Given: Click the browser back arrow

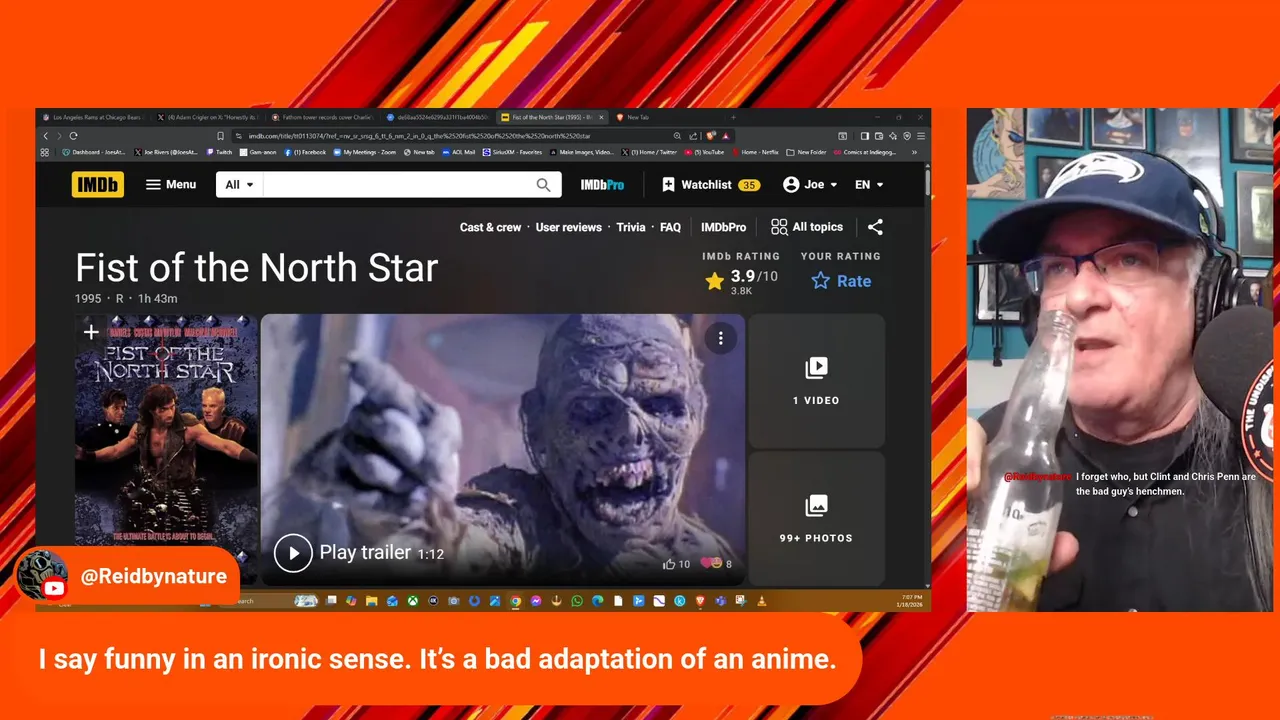Looking at the screenshot, I should pos(45,136).
